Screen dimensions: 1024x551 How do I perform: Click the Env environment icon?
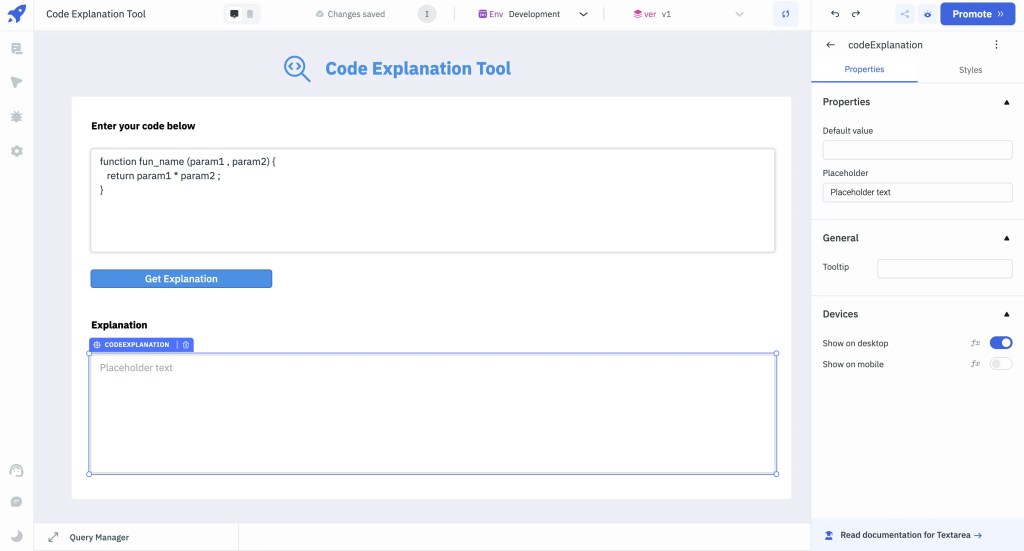pos(483,14)
